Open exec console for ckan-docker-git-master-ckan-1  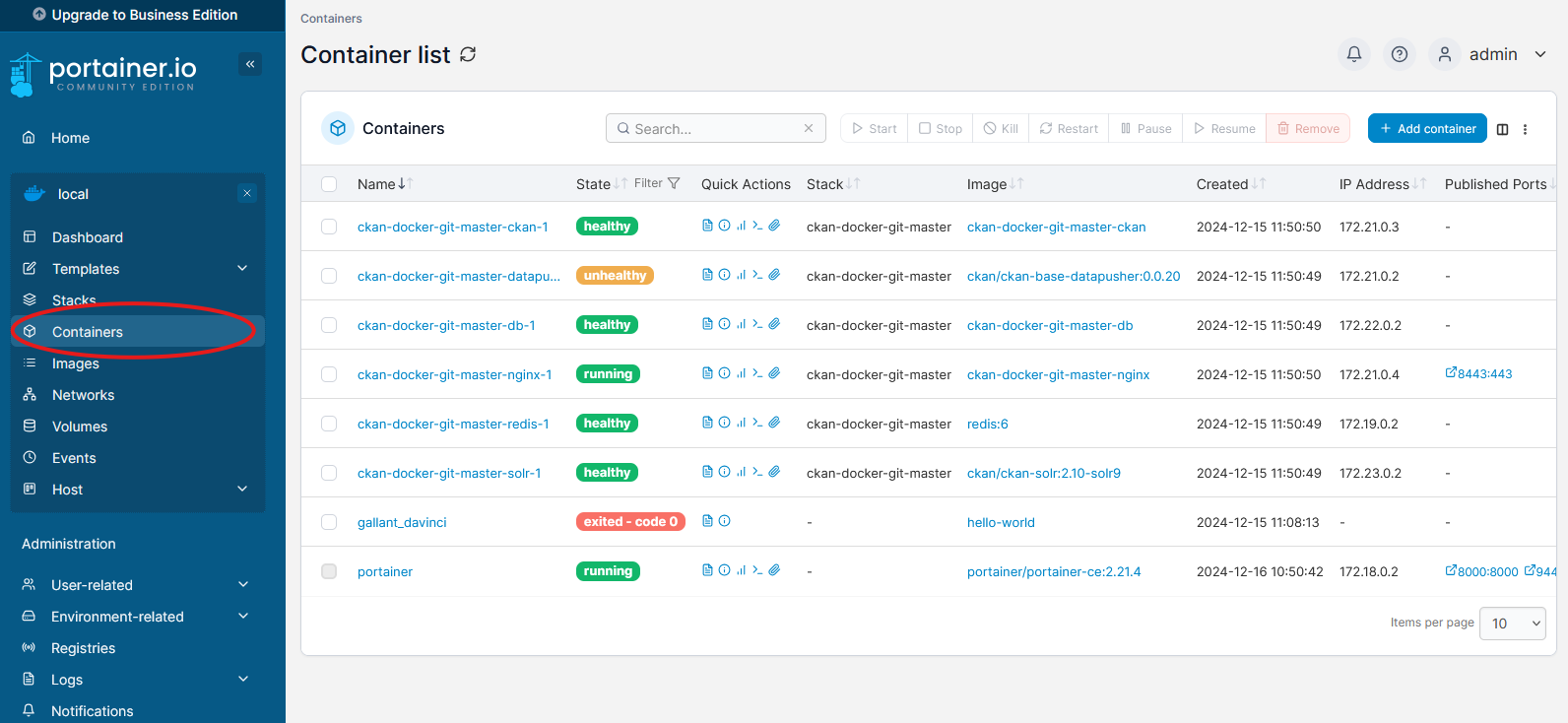(757, 226)
